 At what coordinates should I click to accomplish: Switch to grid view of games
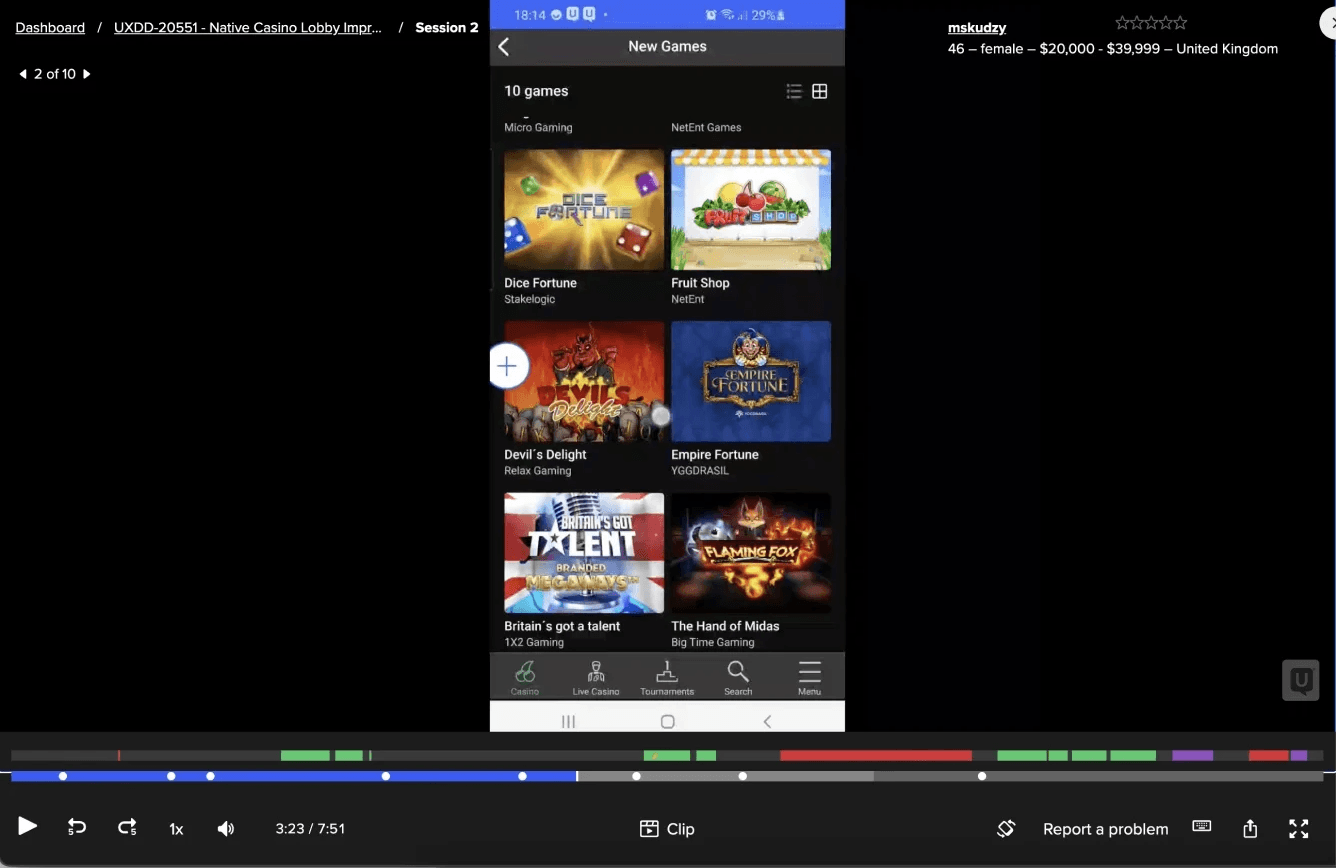[x=820, y=91]
